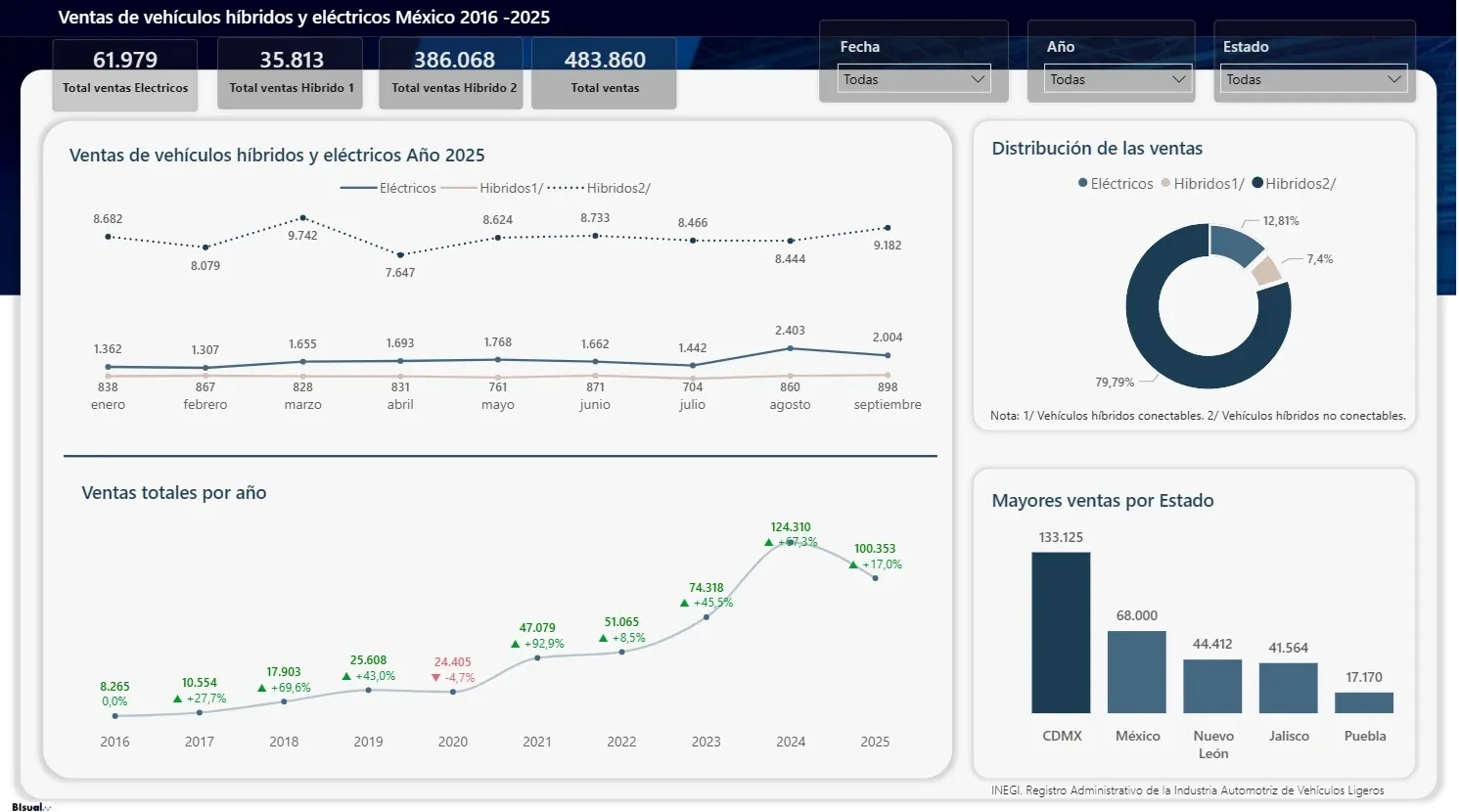Click the Hibridos2/ legend dot in donut chart
This screenshot has width=1459, height=812.
tap(1257, 183)
